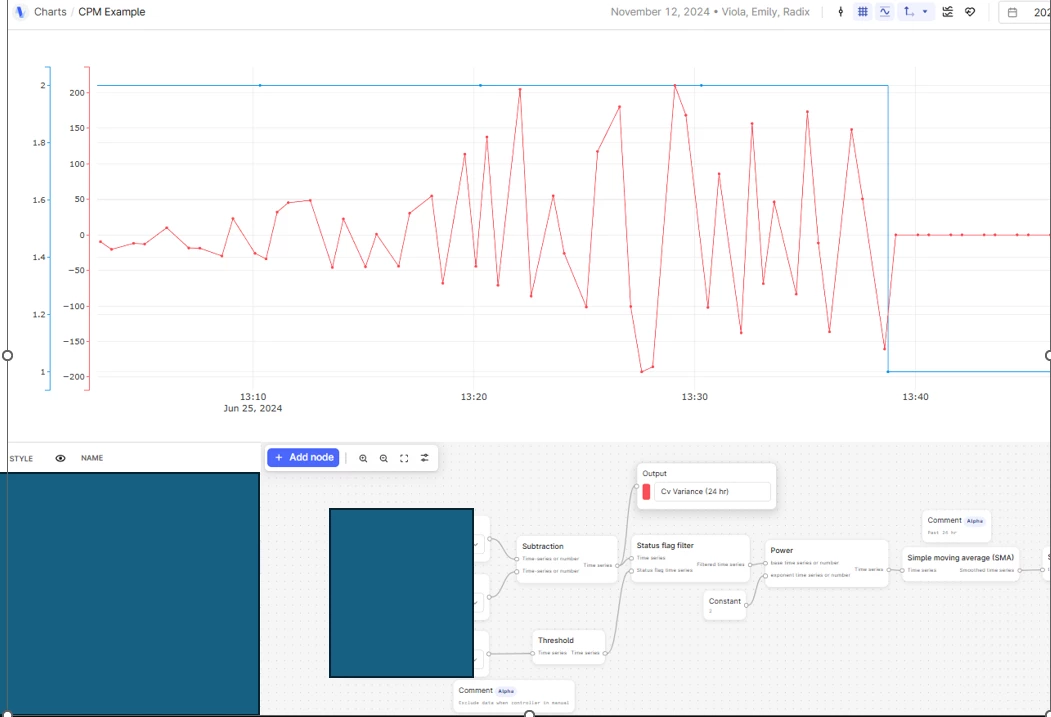Click the red y-axis 200 label
Image resolution: width=1051 pixels, height=717 pixels.
click(x=77, y=93)
